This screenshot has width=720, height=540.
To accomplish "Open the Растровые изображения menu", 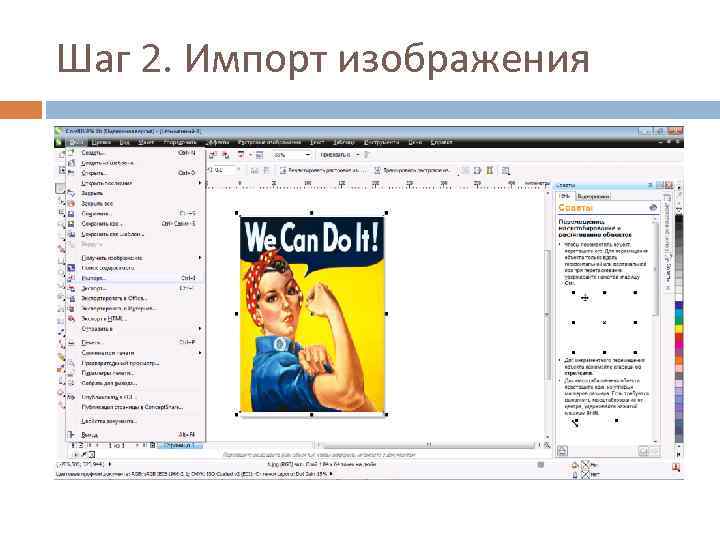I will pyautogui.click(x=270, y=143).
